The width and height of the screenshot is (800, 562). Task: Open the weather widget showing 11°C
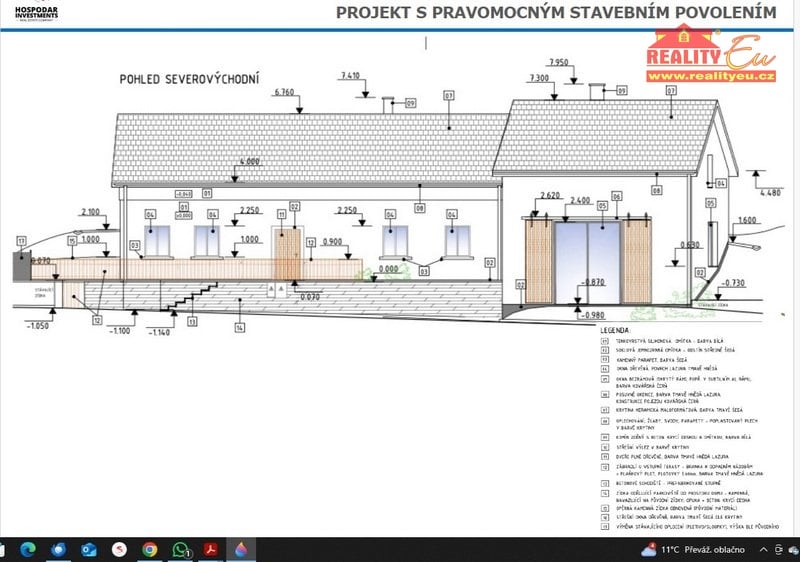coord(692,549)
